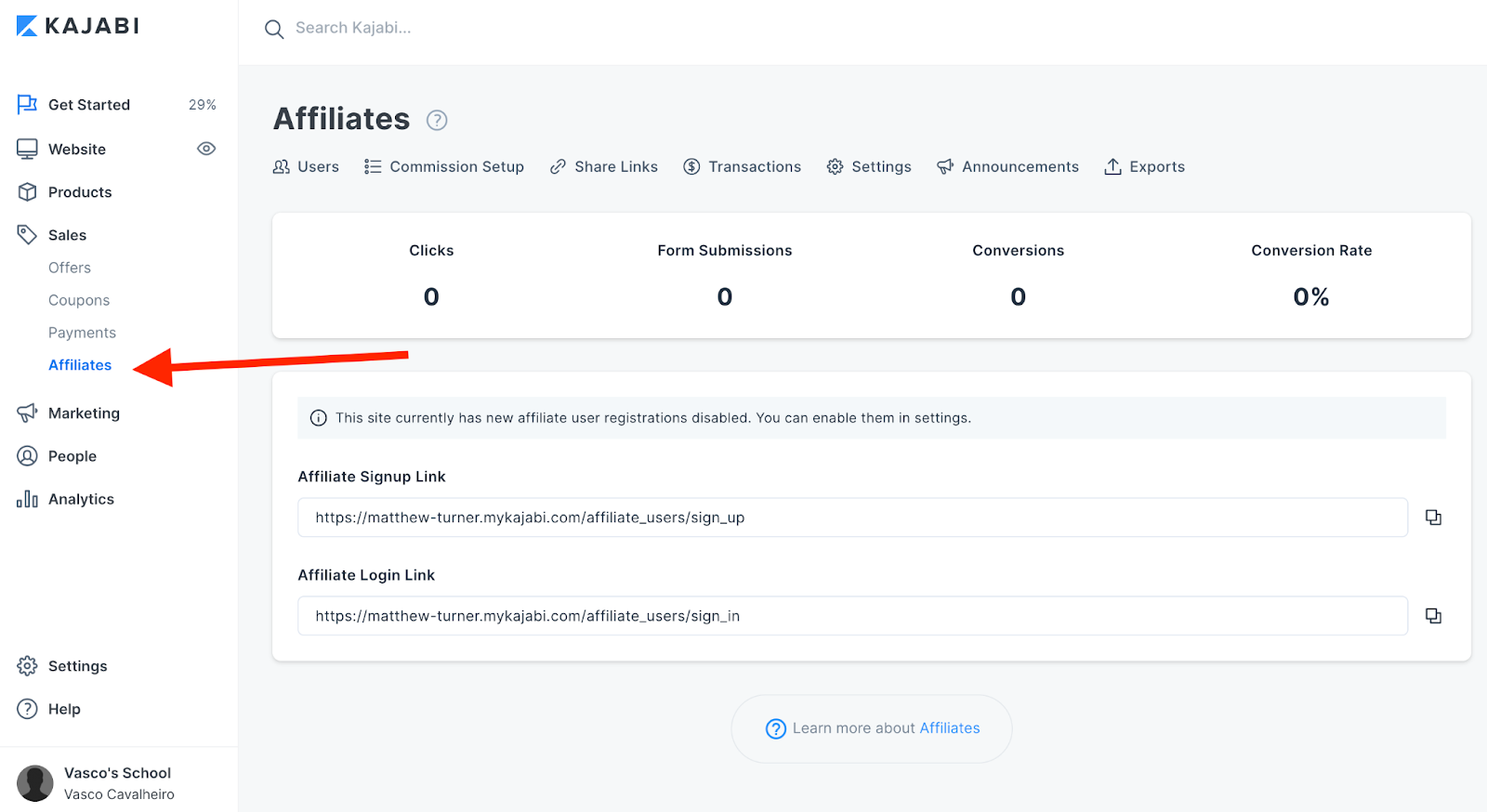Click the People person icon
Image resolution: width=1487 pixels, height=812 pixels.
[27, 456]
